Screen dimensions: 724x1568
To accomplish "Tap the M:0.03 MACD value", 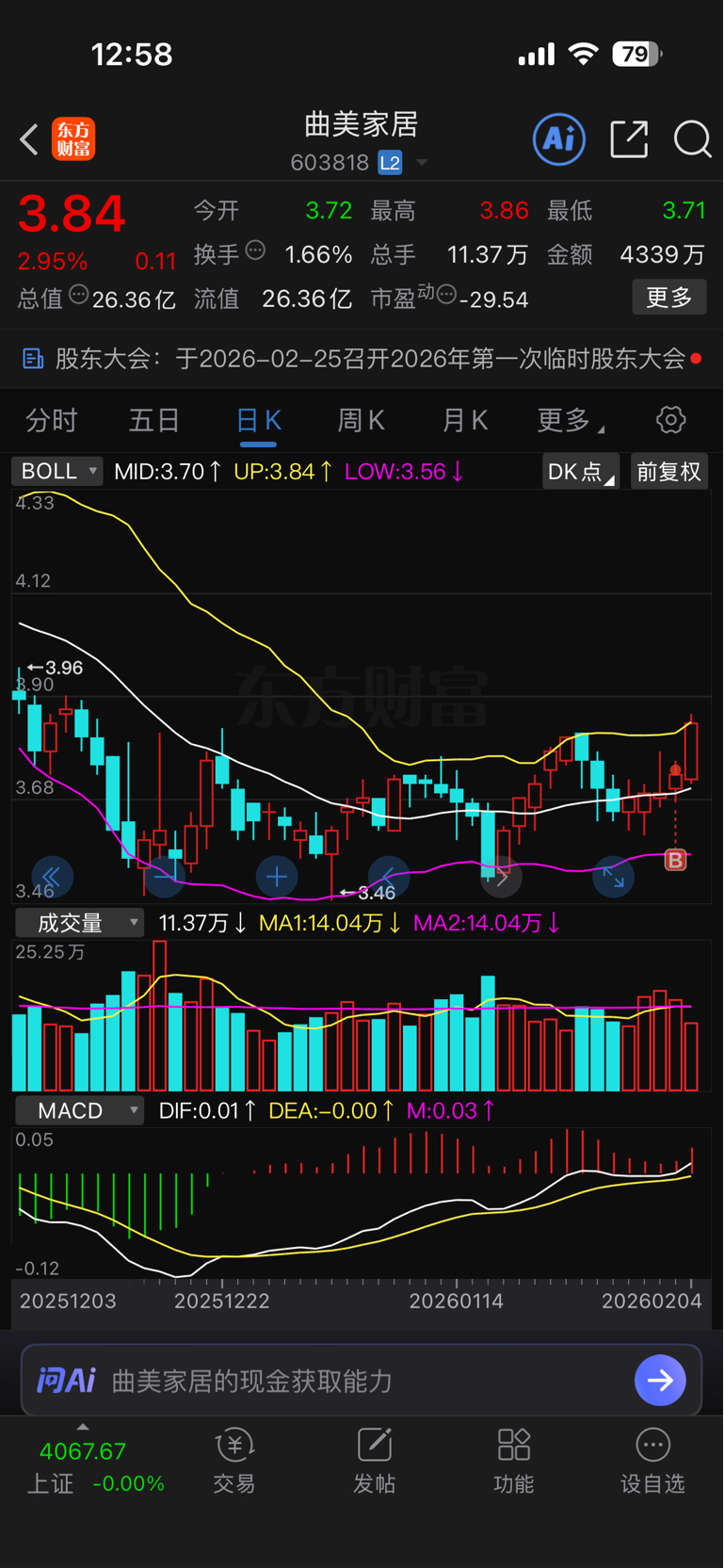I will (450, 1110).
